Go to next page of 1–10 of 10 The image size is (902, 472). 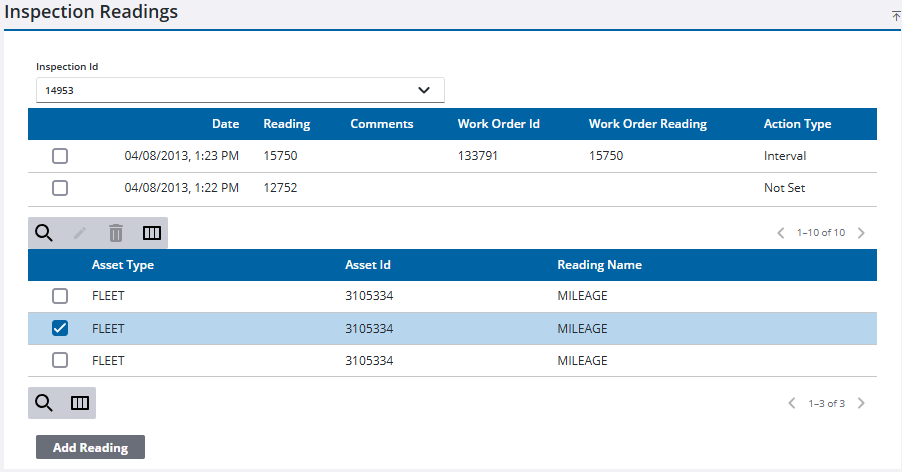(861, 233)
